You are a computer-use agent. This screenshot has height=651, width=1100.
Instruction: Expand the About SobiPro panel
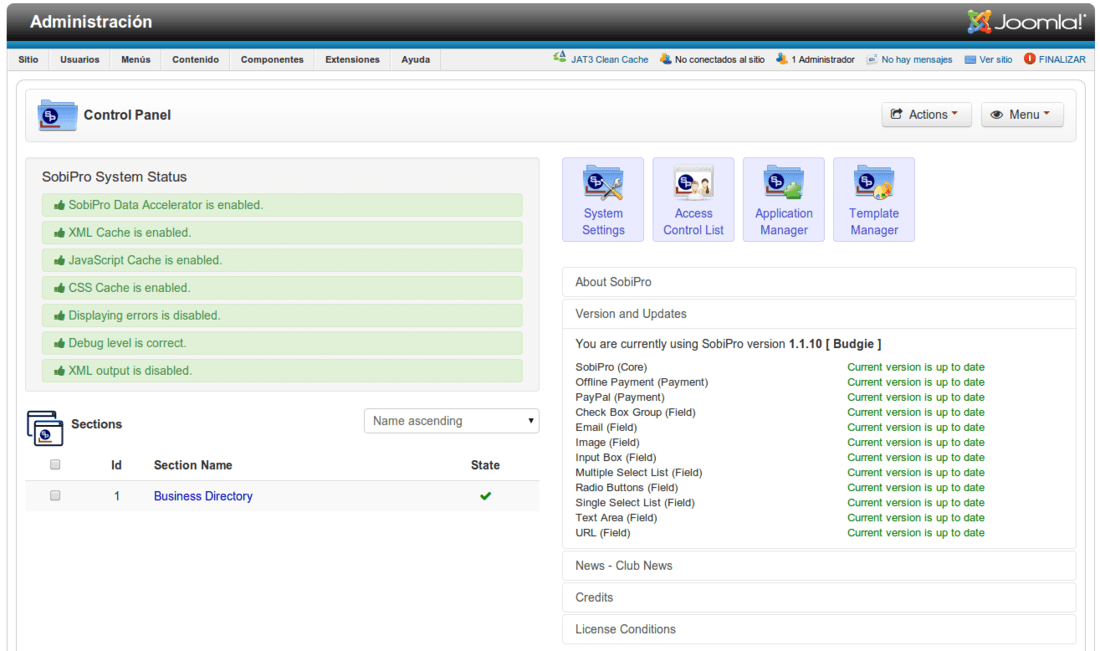(819, 282)
